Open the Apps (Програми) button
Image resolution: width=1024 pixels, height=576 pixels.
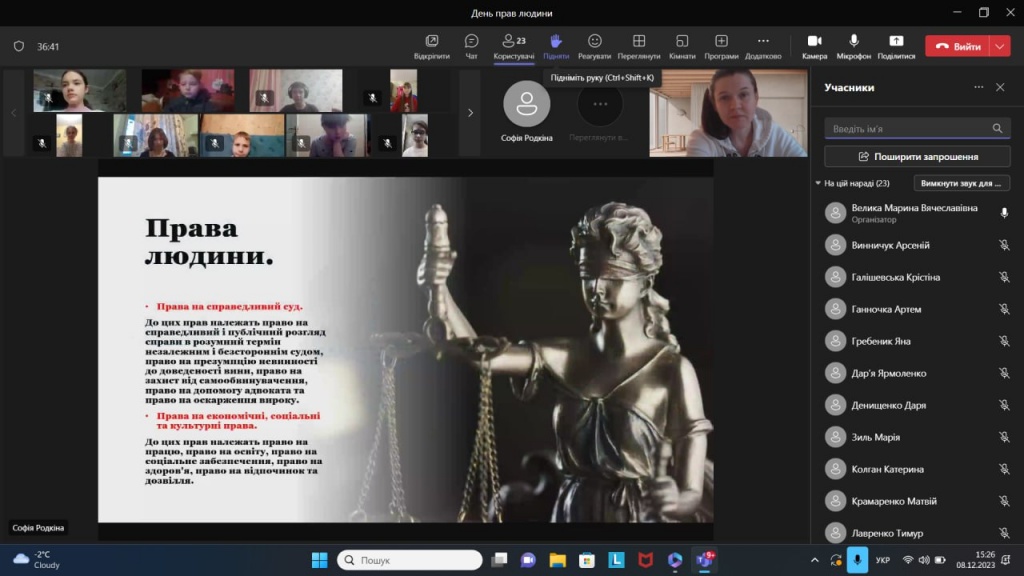(721, 46)
